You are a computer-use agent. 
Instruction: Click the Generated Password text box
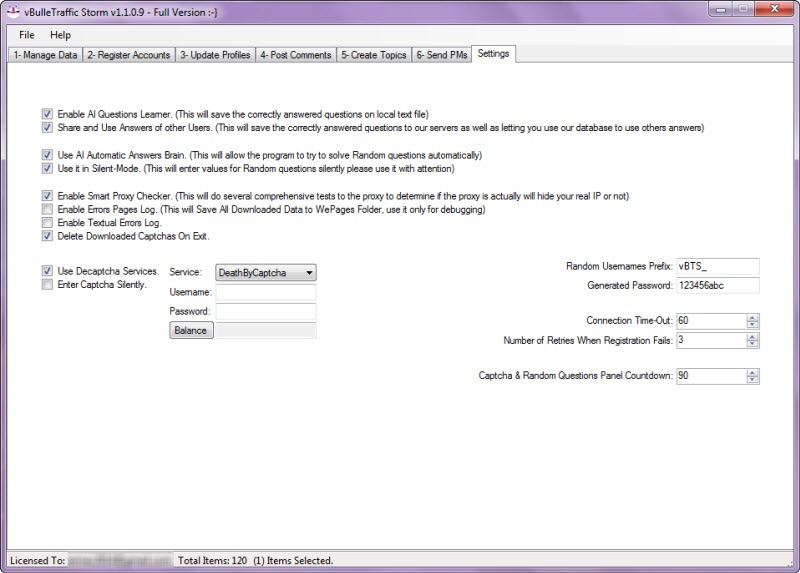click(717, 286)
